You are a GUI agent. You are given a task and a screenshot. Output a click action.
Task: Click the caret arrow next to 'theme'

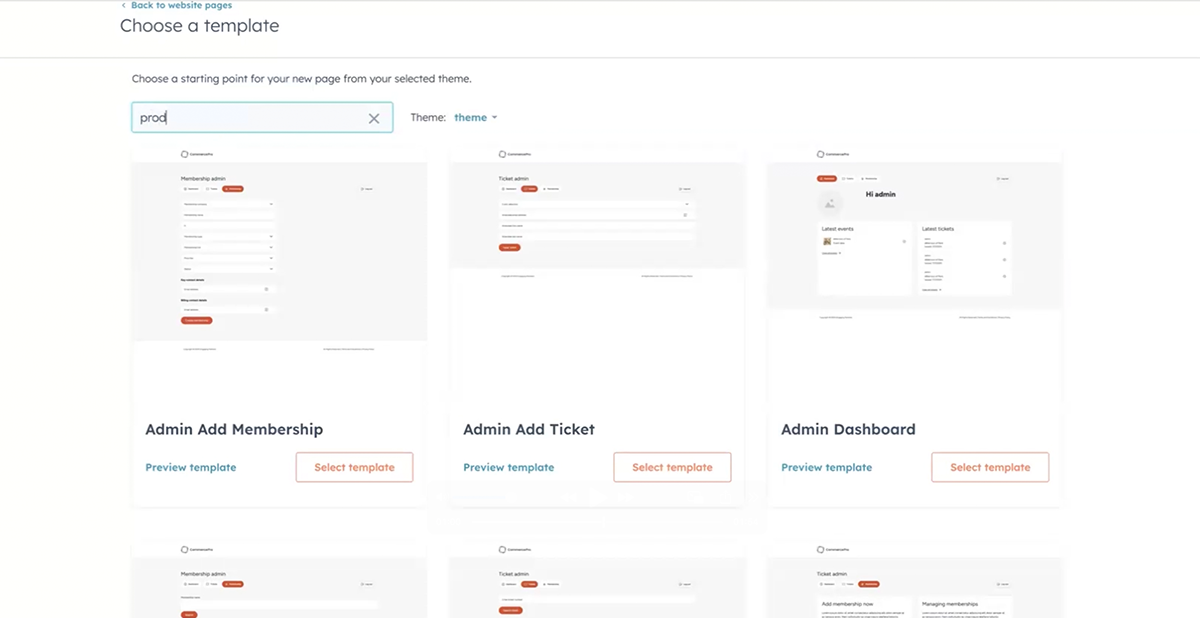pyautogui.click(x=494, y=118)
